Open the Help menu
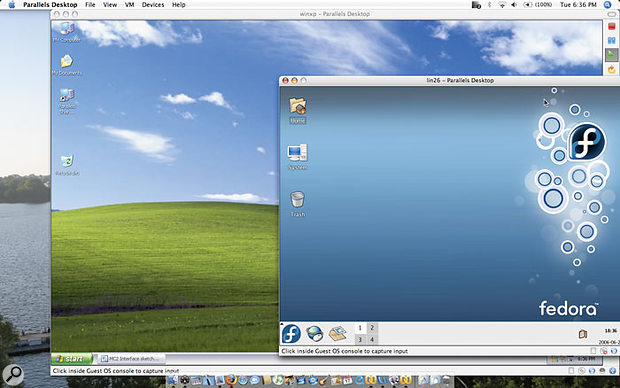This screenshot has width=620, height=388. coord(178,5)
